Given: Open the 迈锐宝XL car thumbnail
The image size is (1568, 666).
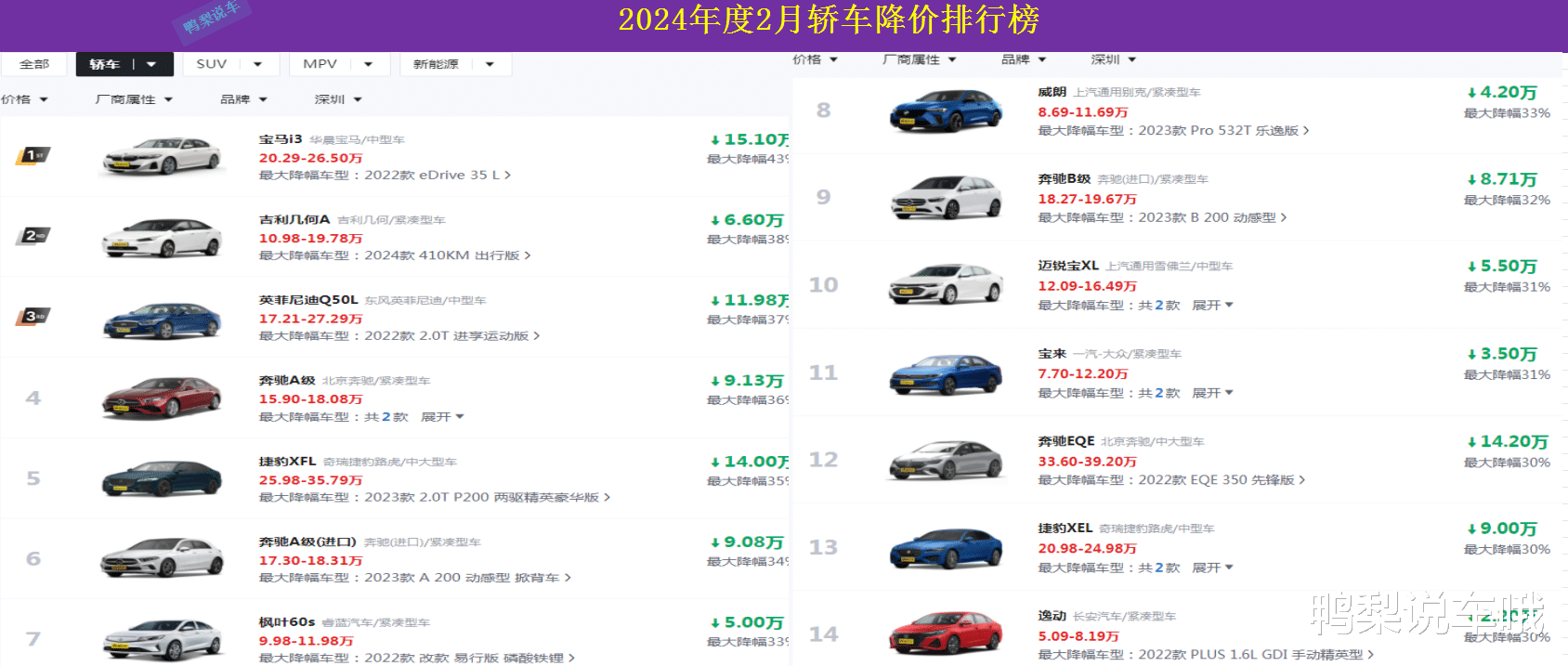Looking at the screenshot, I should pyautogui.click(x=946, y=284).
